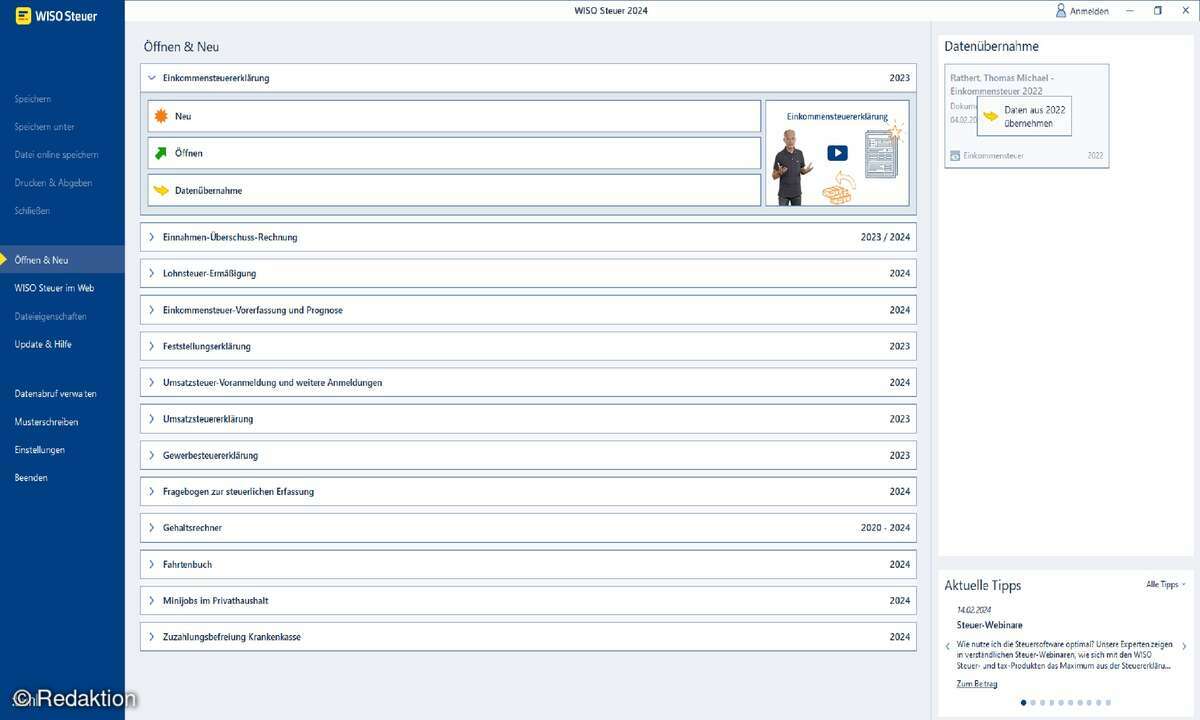Expand Einnahmen-Überschuss-Rechnung section
This screenshot has width=1200, height=720.
tap(152, 237)
